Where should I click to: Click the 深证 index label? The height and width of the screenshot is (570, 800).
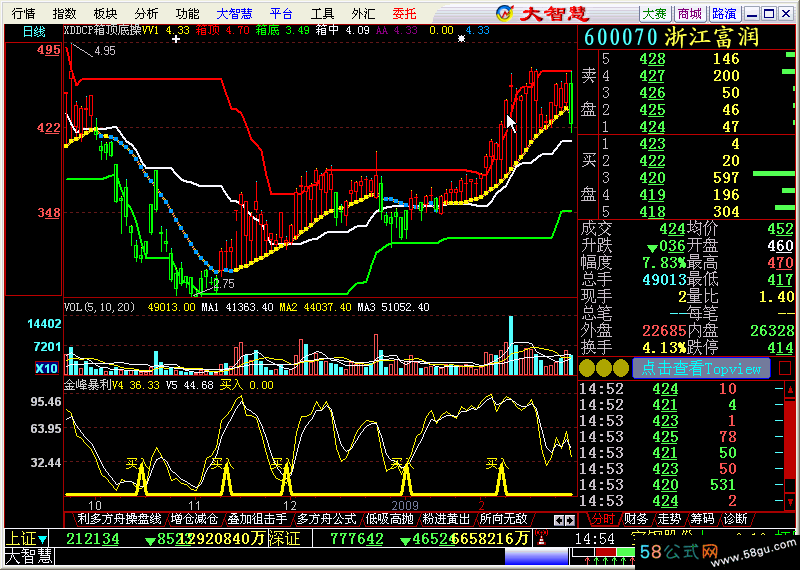pyautogui.click(x=284, y=539)
